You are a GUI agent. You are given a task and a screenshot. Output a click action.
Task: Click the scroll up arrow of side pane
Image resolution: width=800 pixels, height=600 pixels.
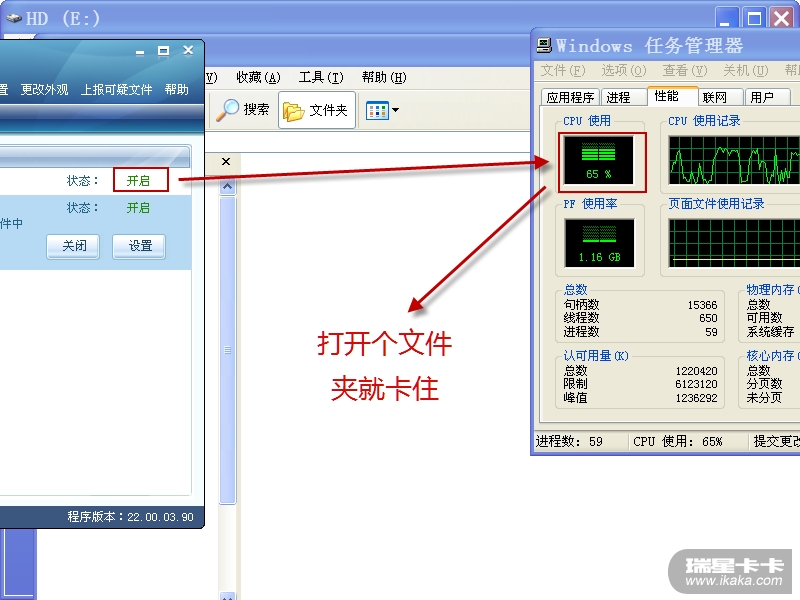tap(228, 187)
